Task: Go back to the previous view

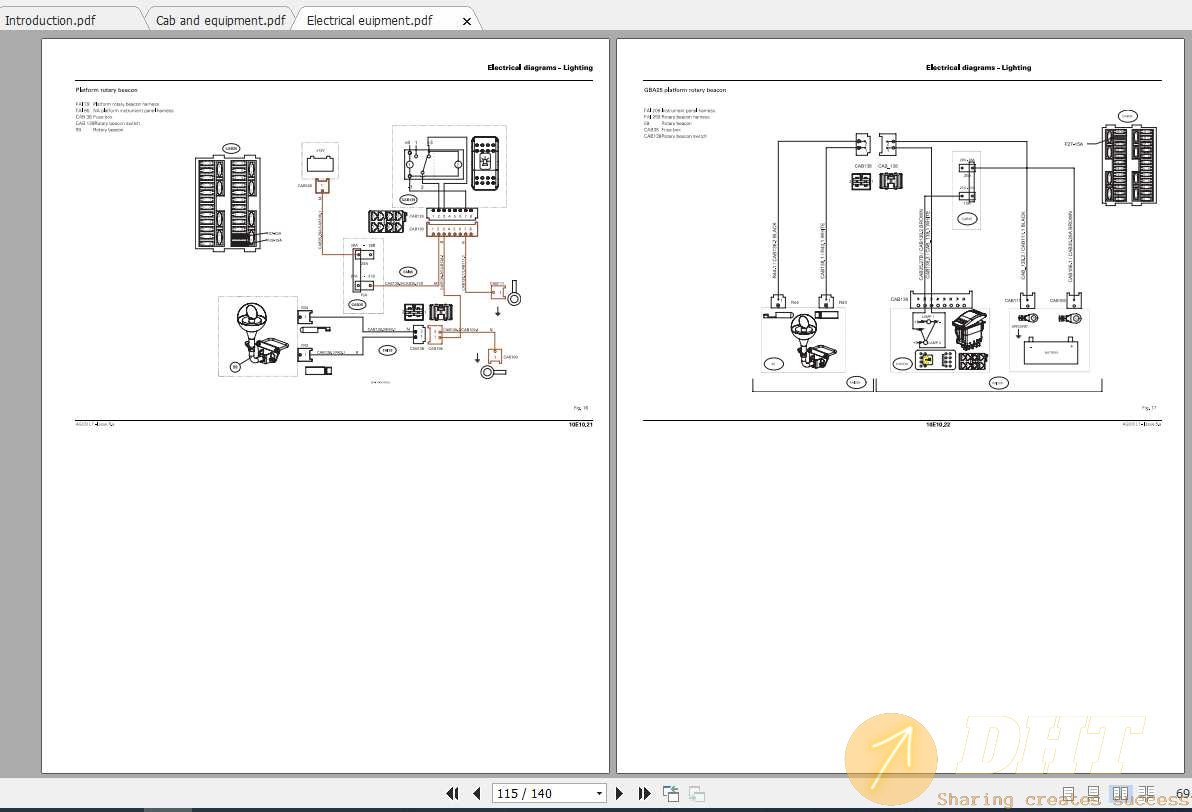Action: (670, 793)
